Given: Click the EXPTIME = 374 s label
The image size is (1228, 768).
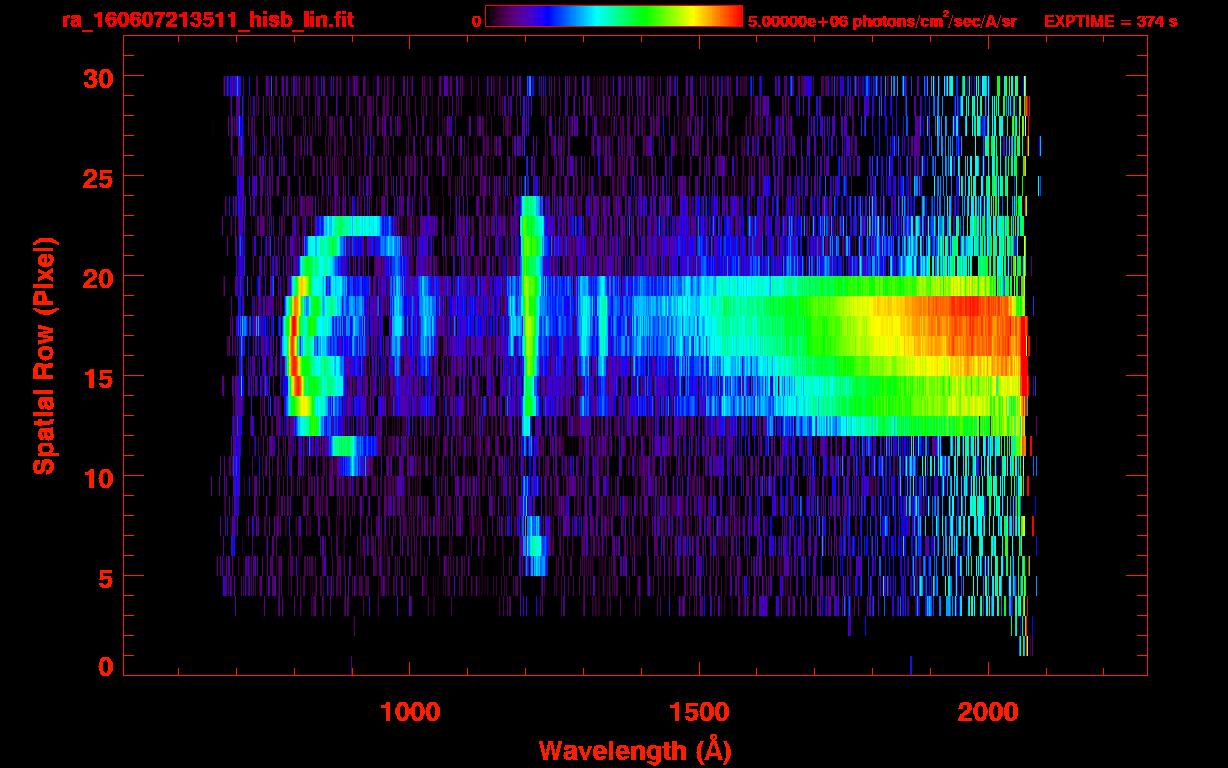Looking at the screenshot, I should click(x=1110, y=21).
